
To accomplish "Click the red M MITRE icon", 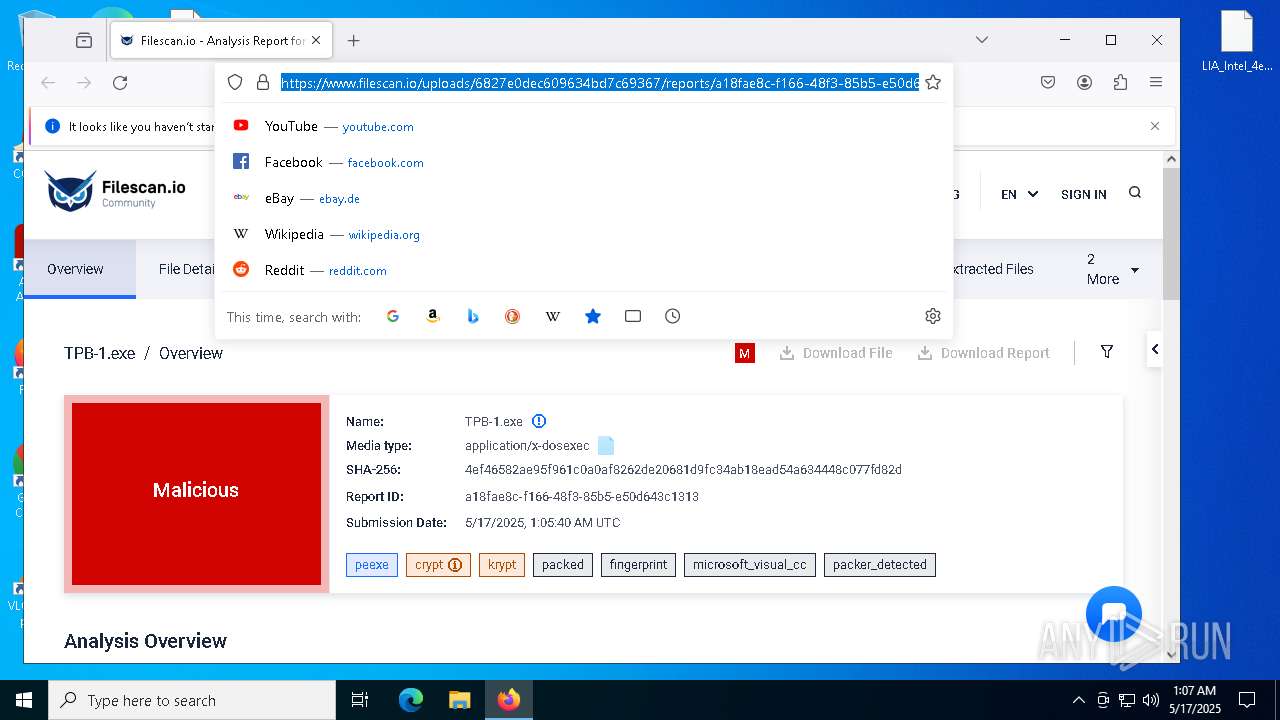I will tap(745, 353).
